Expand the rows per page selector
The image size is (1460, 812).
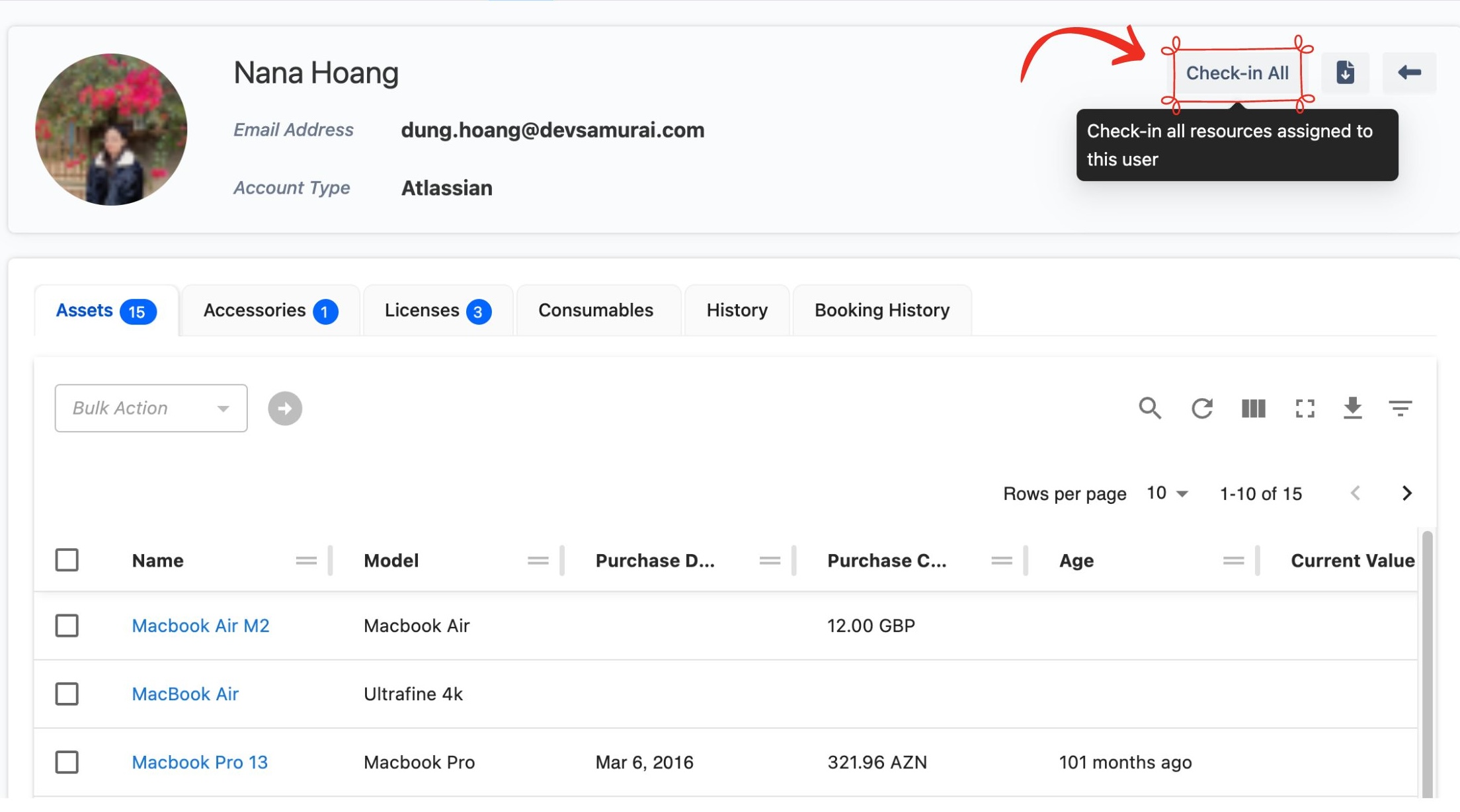1168,493
